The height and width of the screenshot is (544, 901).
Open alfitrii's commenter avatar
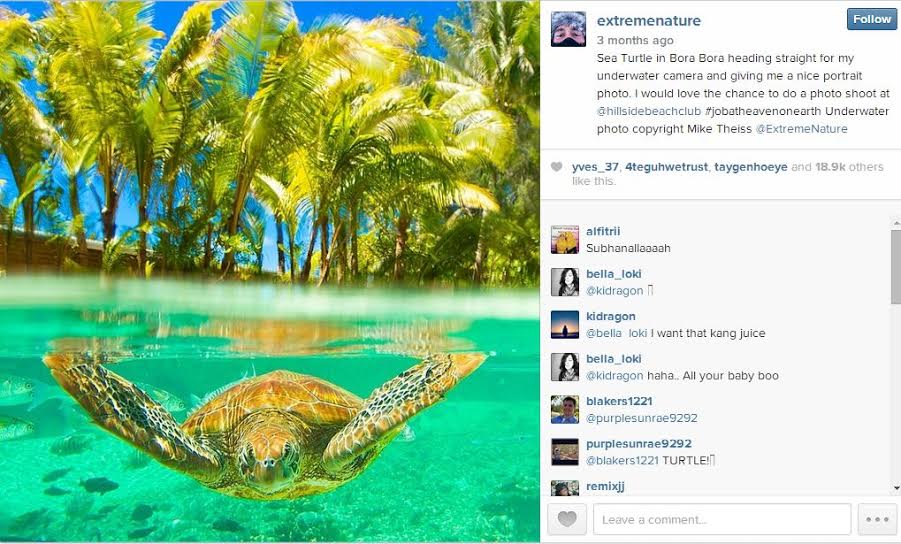tap(565, 240)
